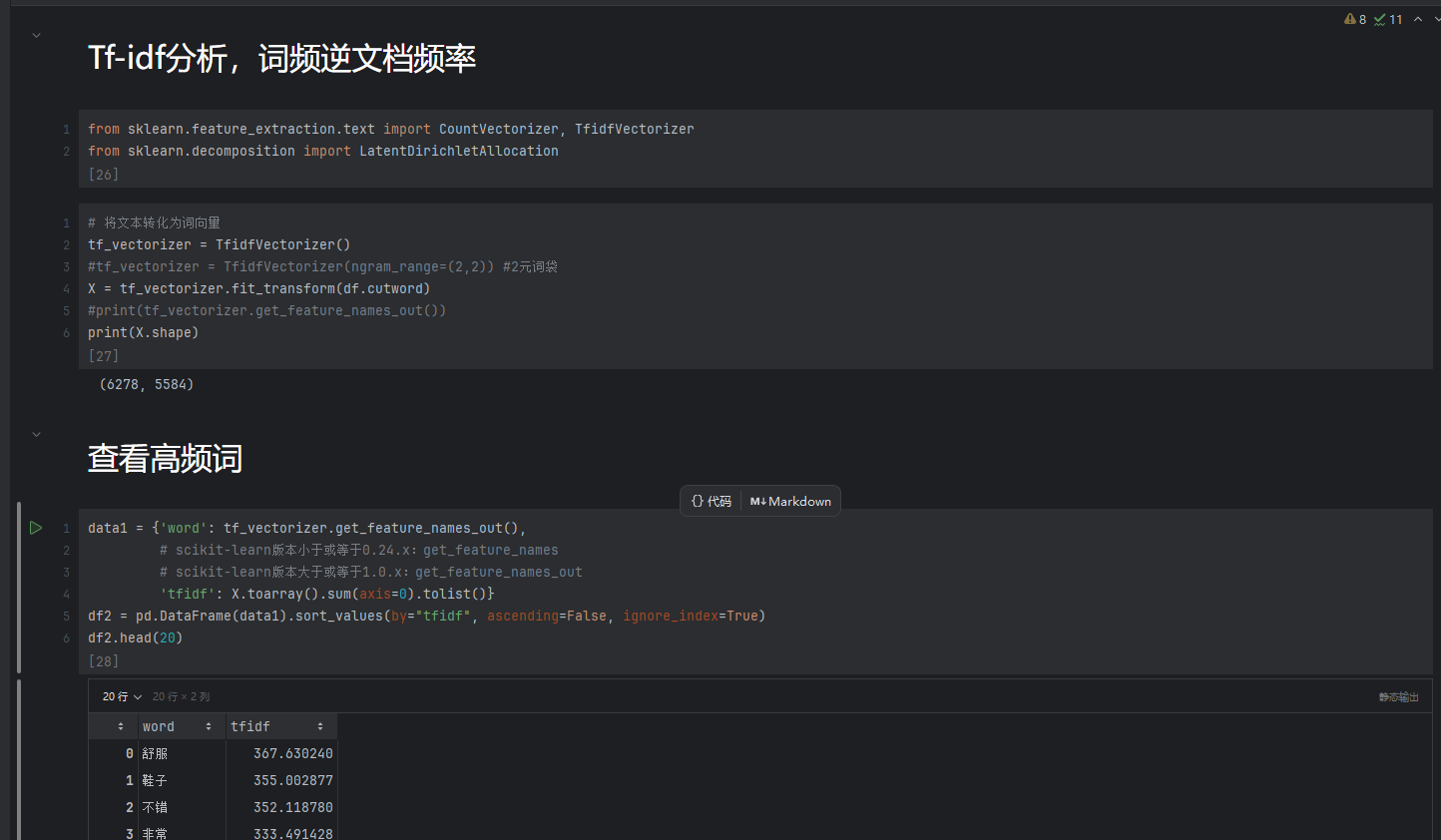Click the 查看高频词 heading text
Screen dimensions: 1441x840
(x=165, y=458)
